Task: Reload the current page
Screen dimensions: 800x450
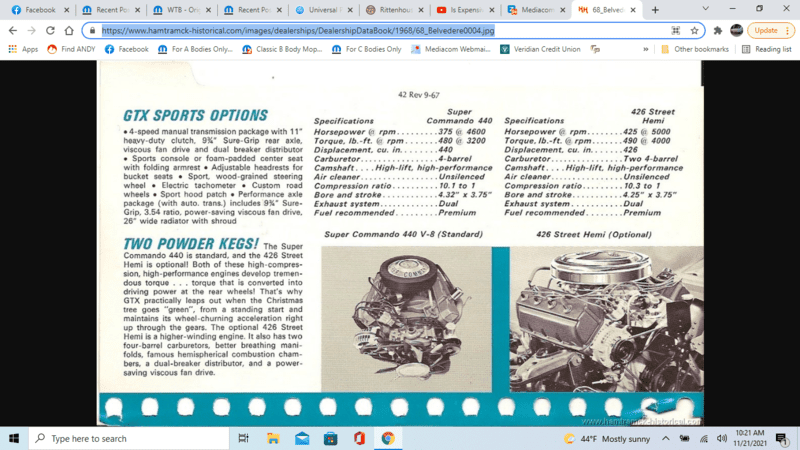Action: [x=50, y=31]
